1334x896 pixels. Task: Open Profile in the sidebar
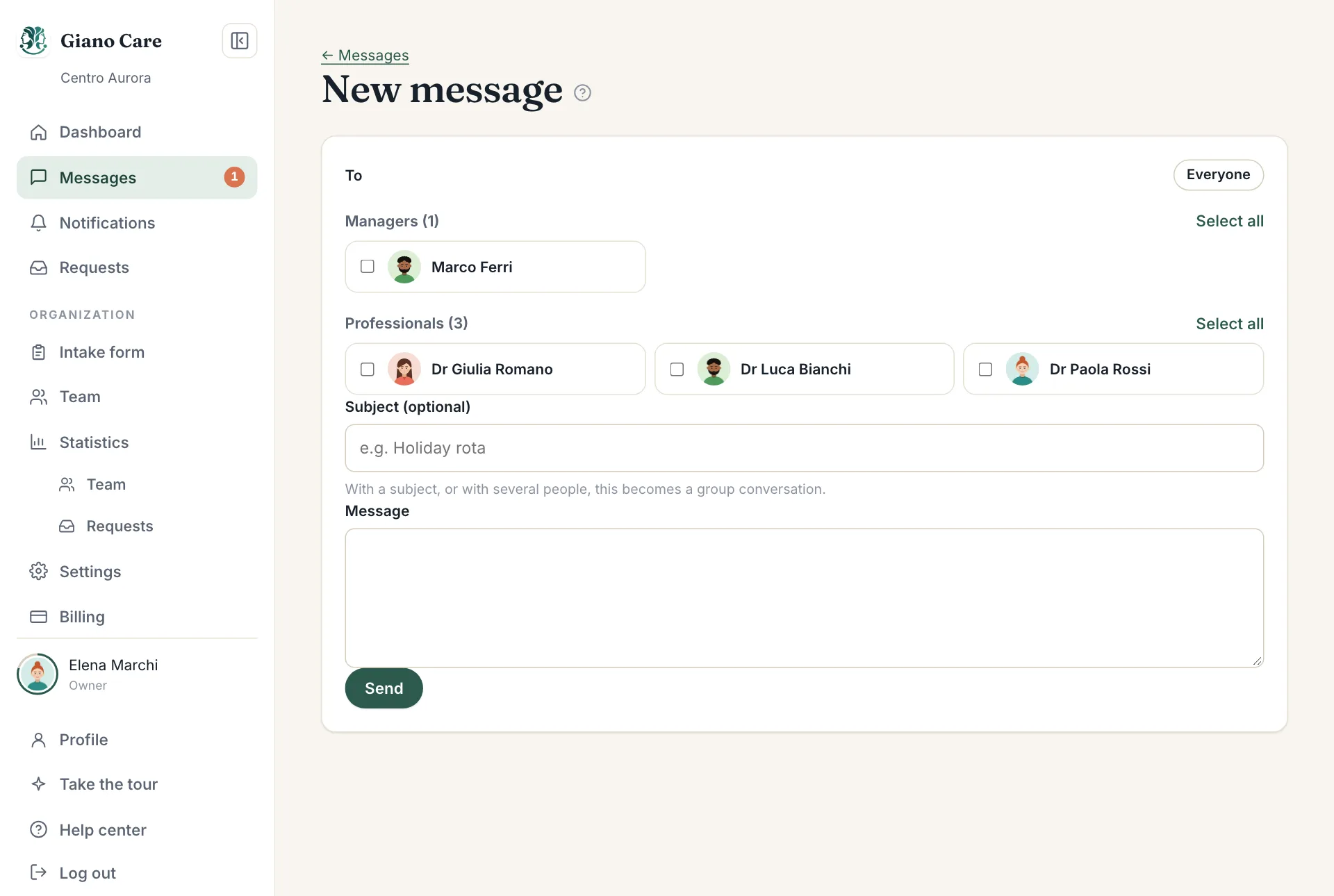(137, 740)
